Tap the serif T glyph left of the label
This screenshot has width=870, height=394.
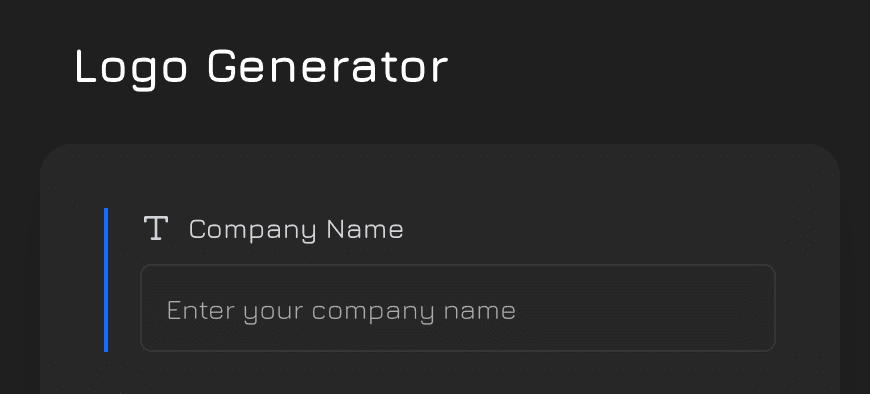coord(156,229)
